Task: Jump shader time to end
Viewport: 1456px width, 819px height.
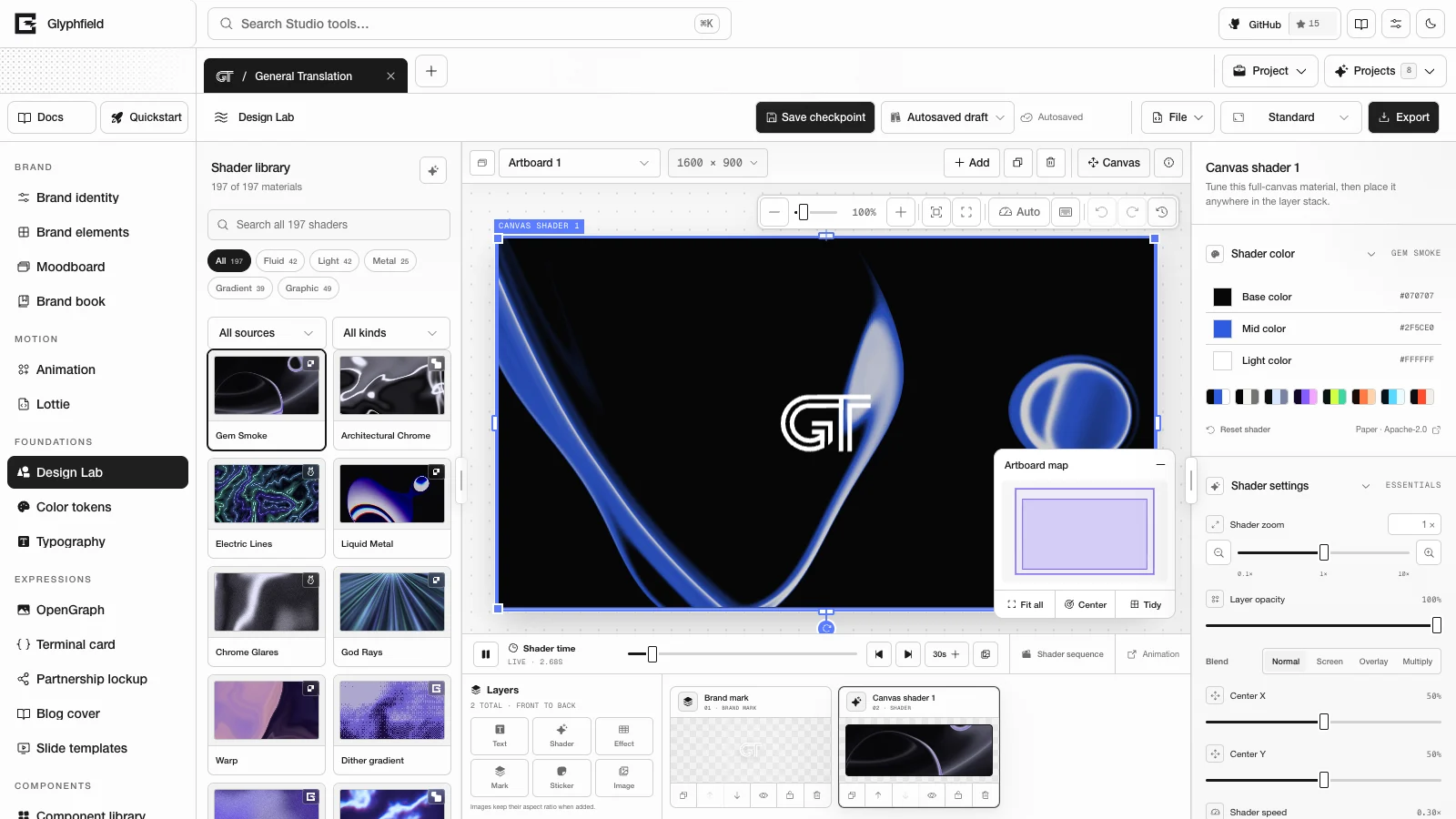Action: point(908,654)
